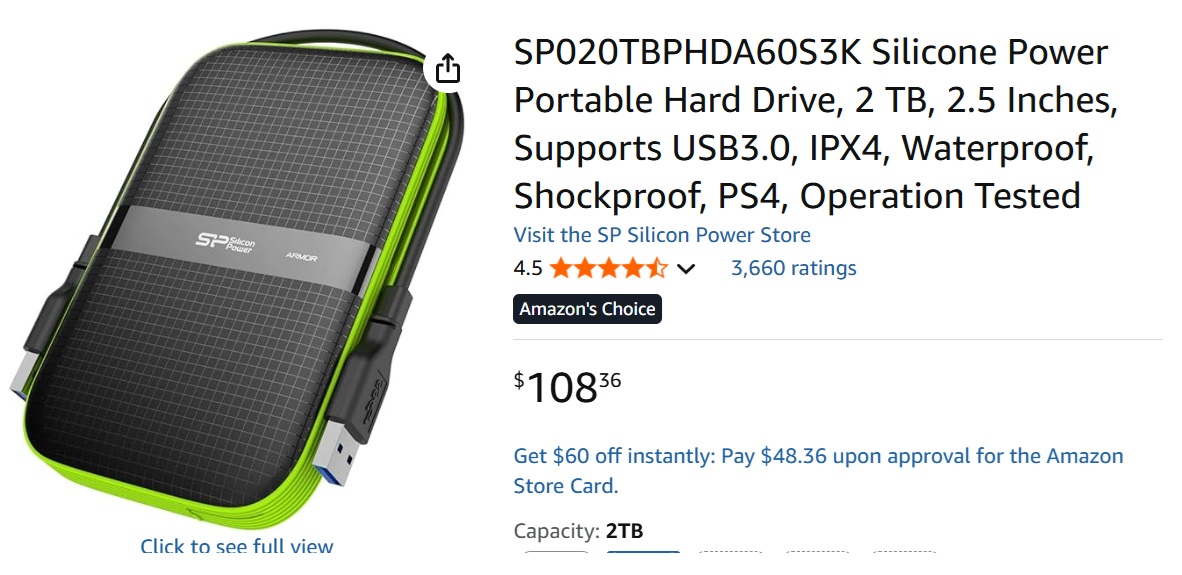Click the SP Silicon Power logo on drive
The height and width of the screenshot is (575, 1182).
[x=226, y=243]
